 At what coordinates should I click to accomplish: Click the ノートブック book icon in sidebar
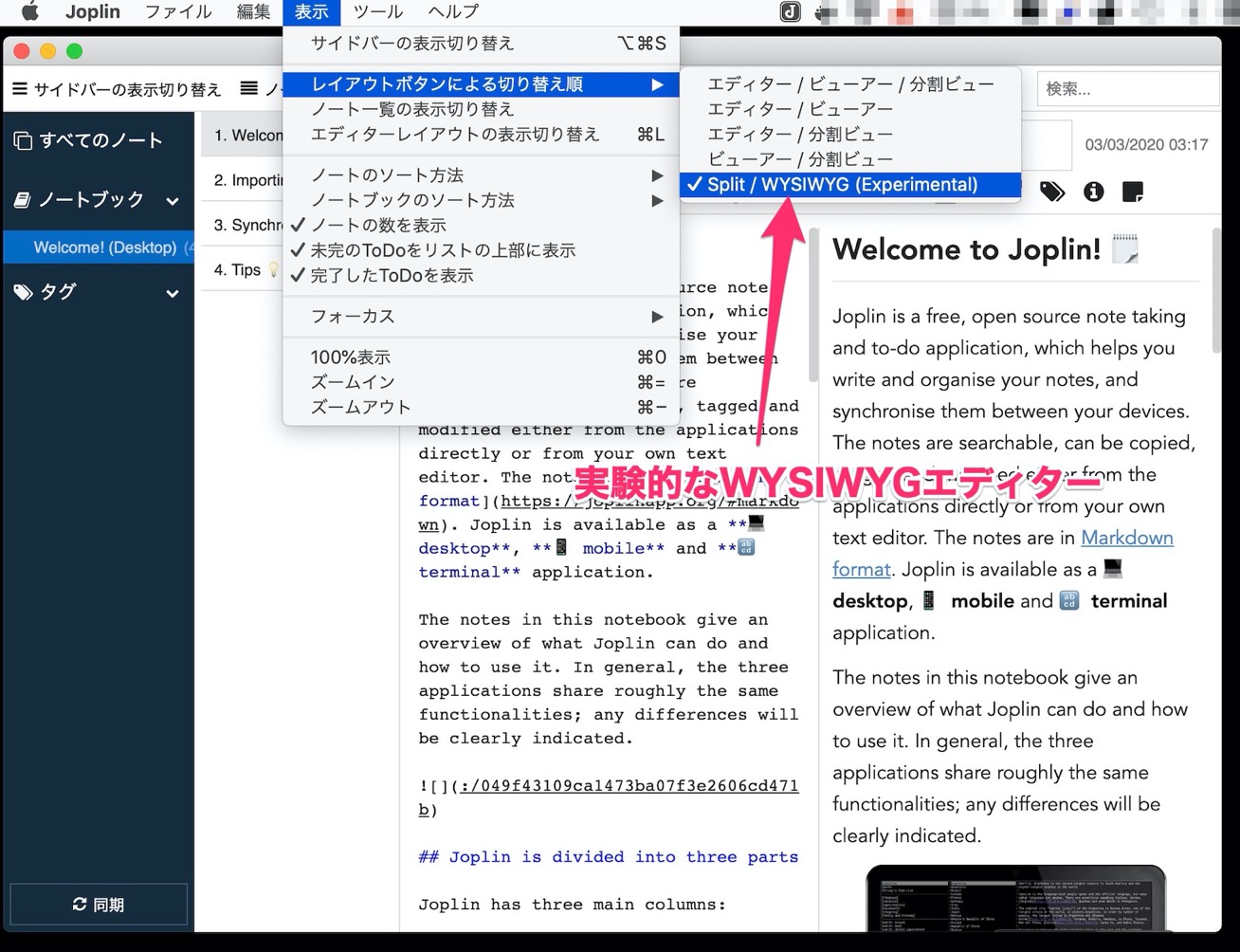point(22,198)
